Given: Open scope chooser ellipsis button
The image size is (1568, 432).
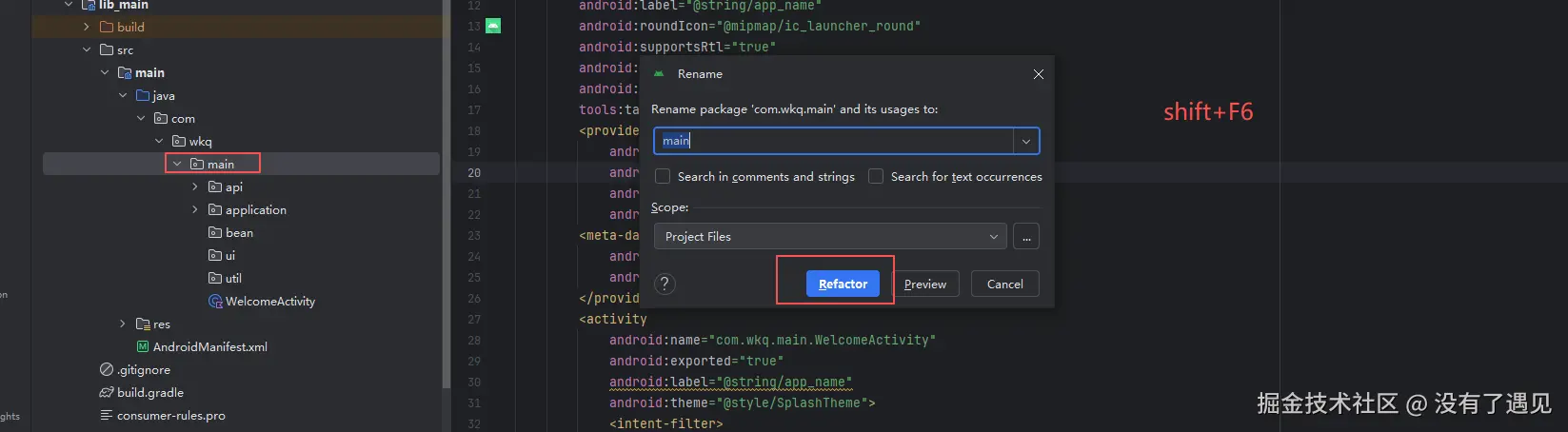Looking at the screenshot, I should click(1026, 237).
